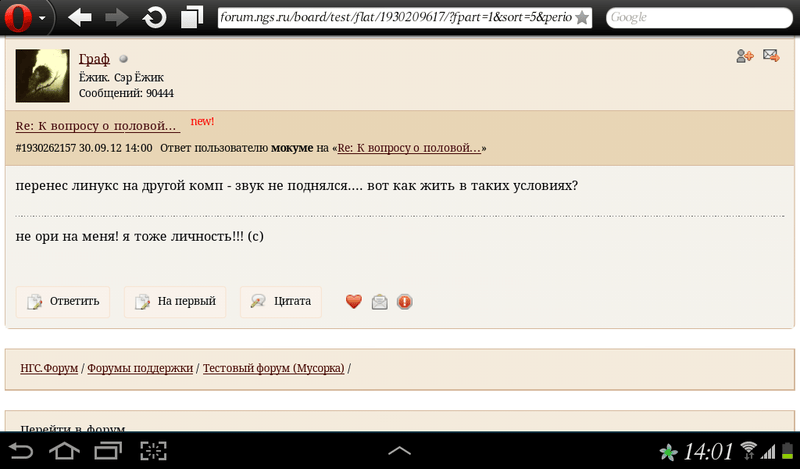Bookmark page with the star icon
Image resolution: width=800 pixels, height=469 pixels.
[x=582, y=18]
